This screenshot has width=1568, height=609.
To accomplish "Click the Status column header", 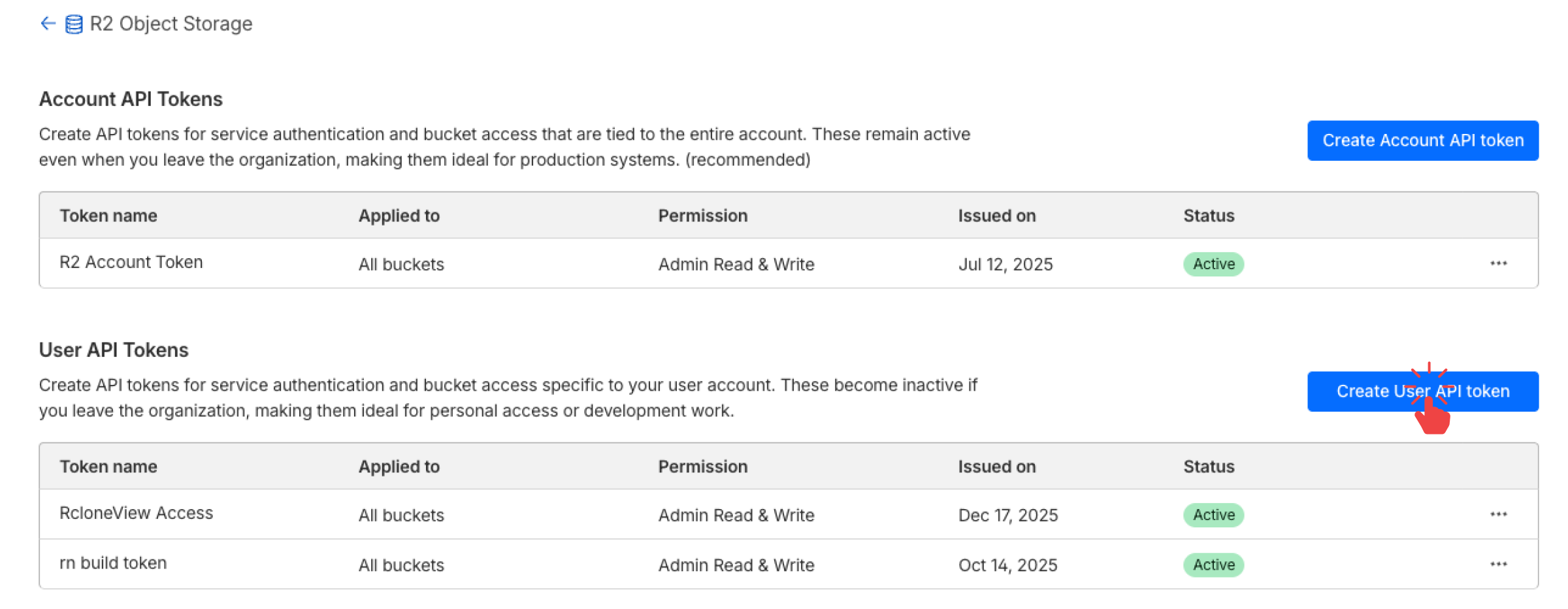I will click(x=1208, y=215).
